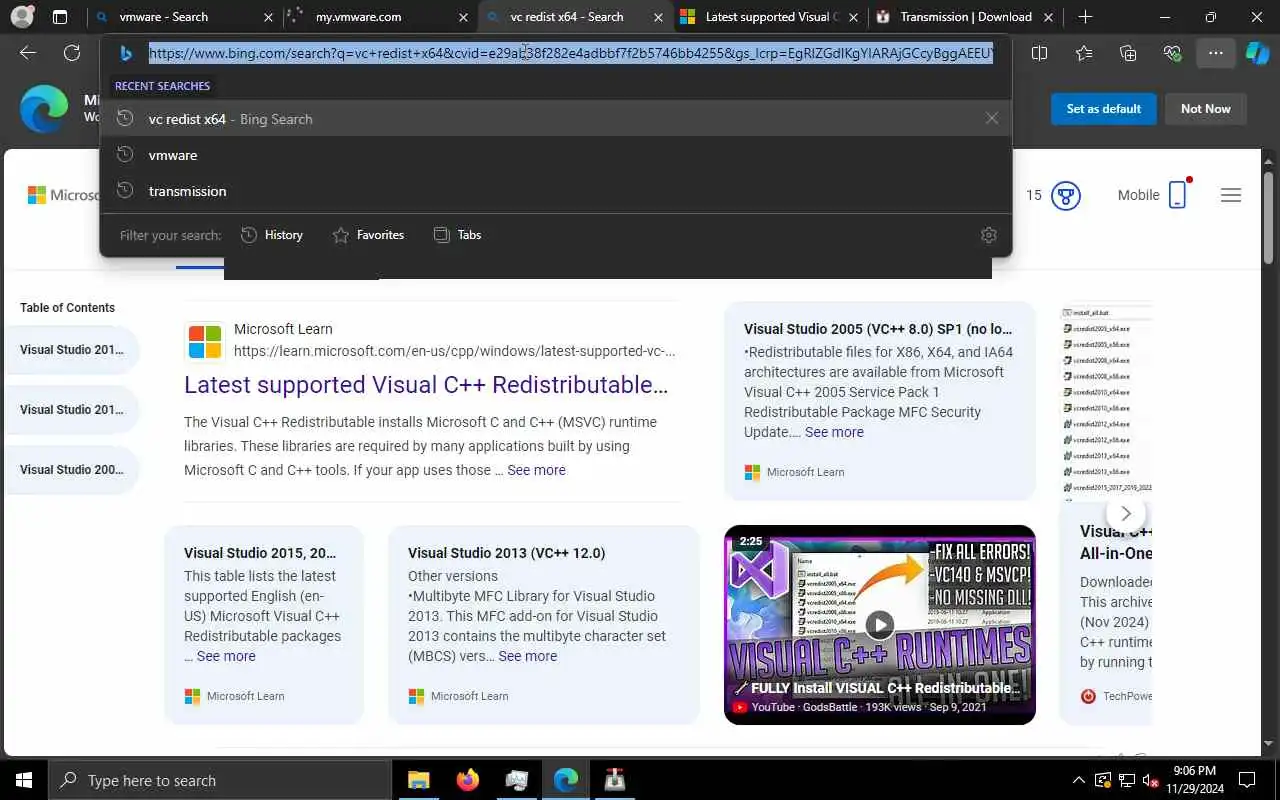Filter suggestions by Tabs
Image resolution: width=1280 pixels, height=800 pixels.
(x=458, y=235)
